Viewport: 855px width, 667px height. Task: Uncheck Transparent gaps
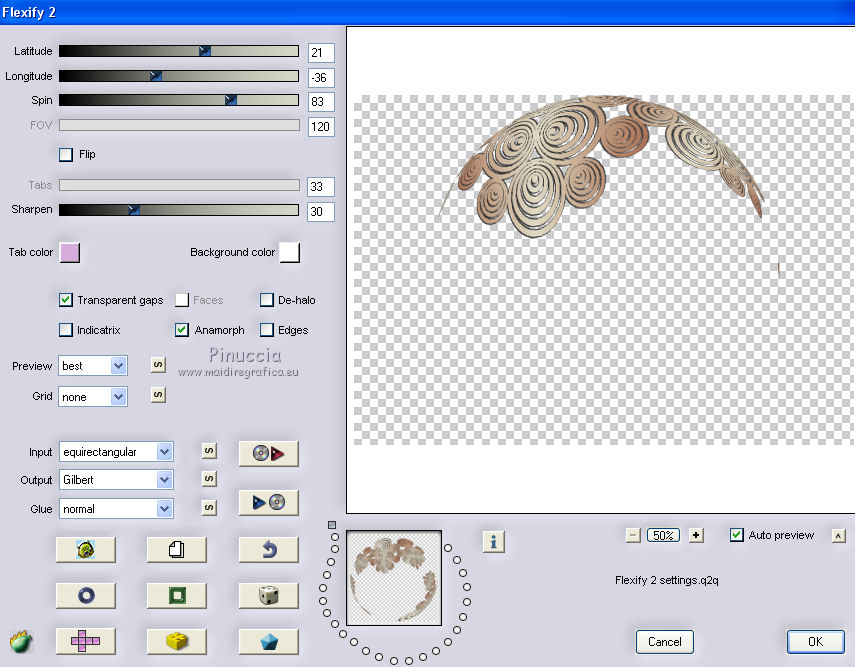pyautogui.click(x=66, y=299)
